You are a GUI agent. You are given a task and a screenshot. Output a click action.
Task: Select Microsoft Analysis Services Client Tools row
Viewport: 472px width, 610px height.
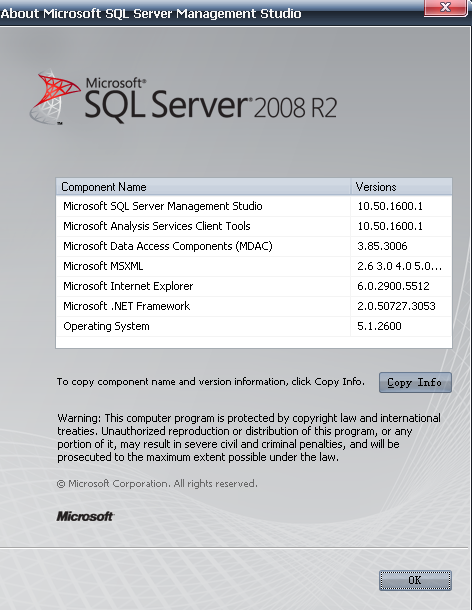tap(254, 226)
